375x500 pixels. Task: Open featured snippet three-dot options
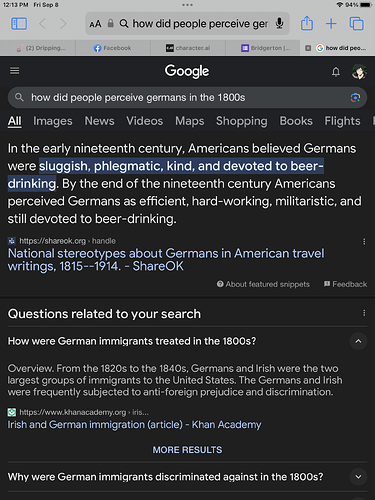tap(364, 241)
